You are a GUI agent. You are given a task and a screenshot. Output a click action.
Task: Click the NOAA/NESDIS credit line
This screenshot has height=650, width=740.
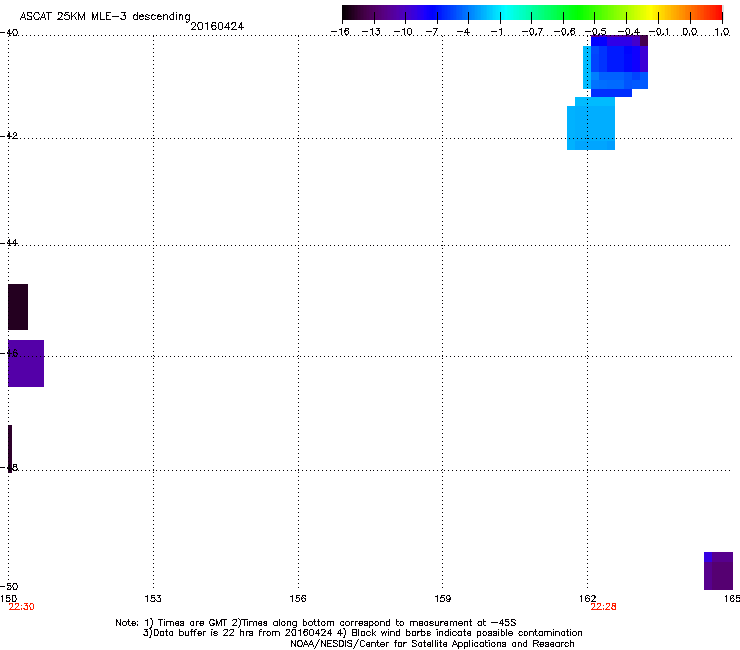[x=432, y=644]
